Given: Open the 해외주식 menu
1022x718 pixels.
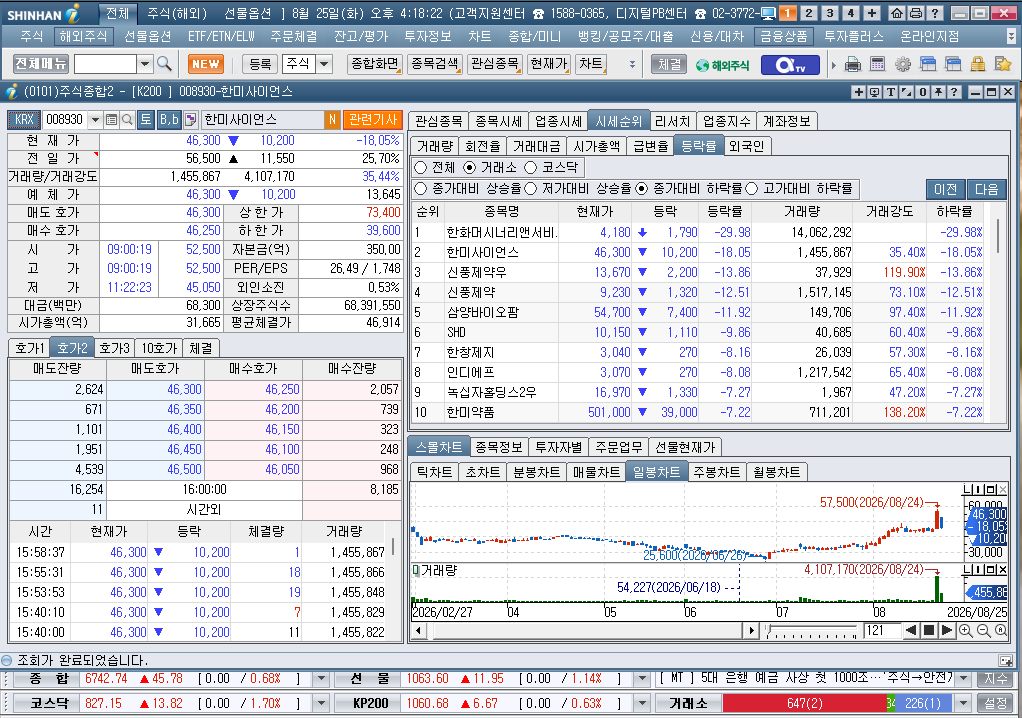Looking at the screenshot, I should [83, 36].
